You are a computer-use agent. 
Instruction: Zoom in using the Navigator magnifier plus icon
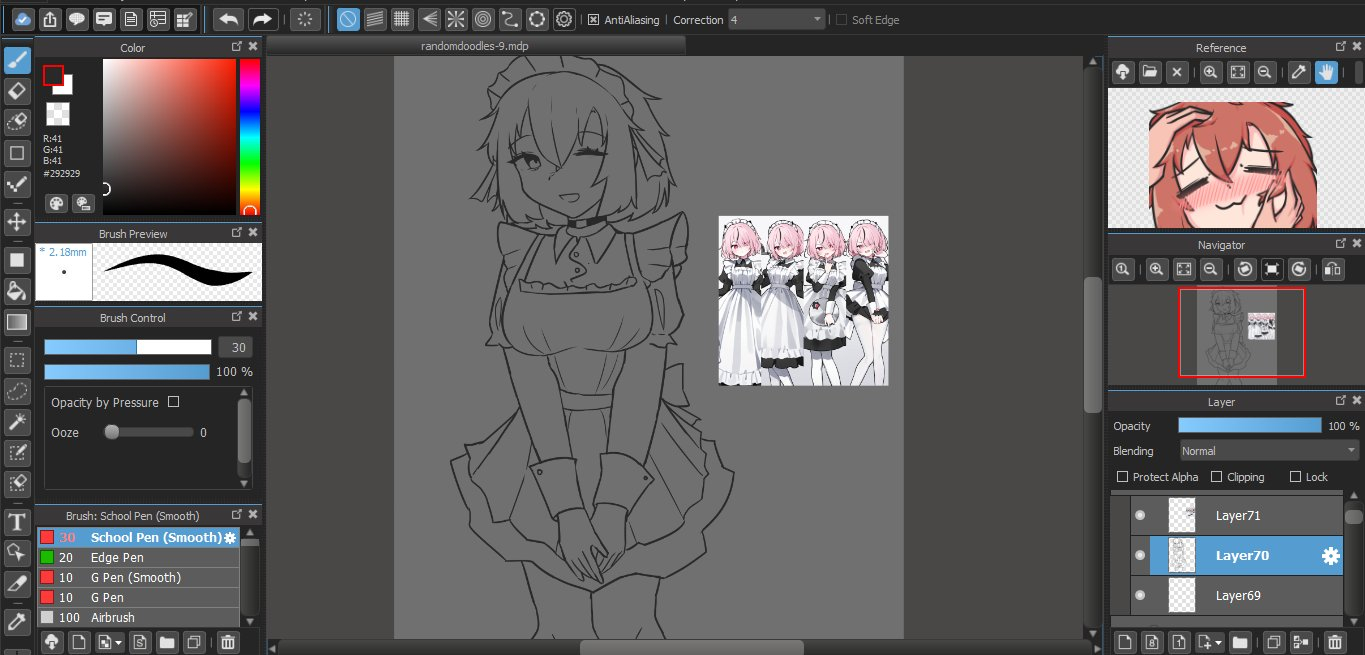tap(1157, 269)
